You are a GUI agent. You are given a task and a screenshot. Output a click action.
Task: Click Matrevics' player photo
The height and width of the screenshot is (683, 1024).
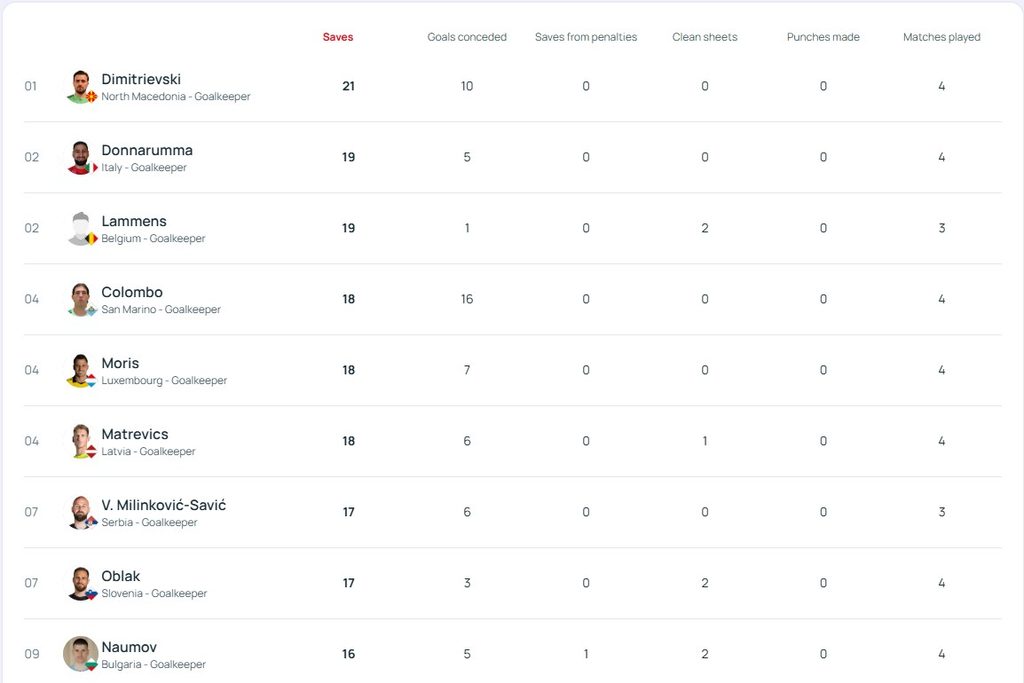(81, 441)
